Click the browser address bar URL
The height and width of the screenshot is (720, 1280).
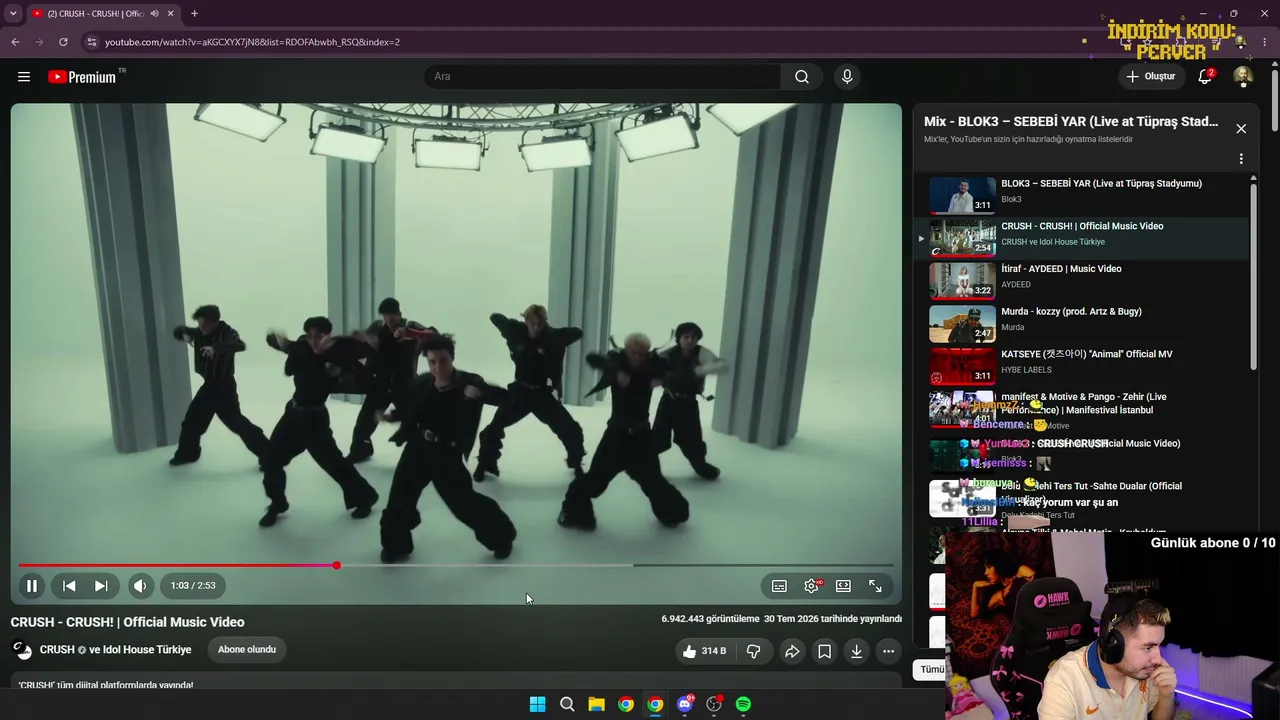(252, 42)
